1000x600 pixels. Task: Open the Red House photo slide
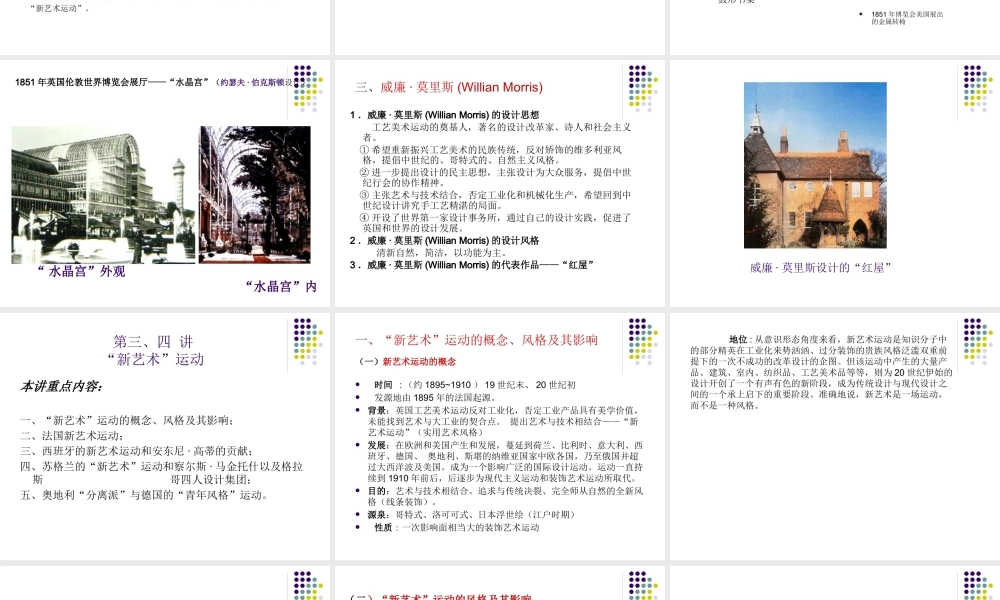[835, 184]
